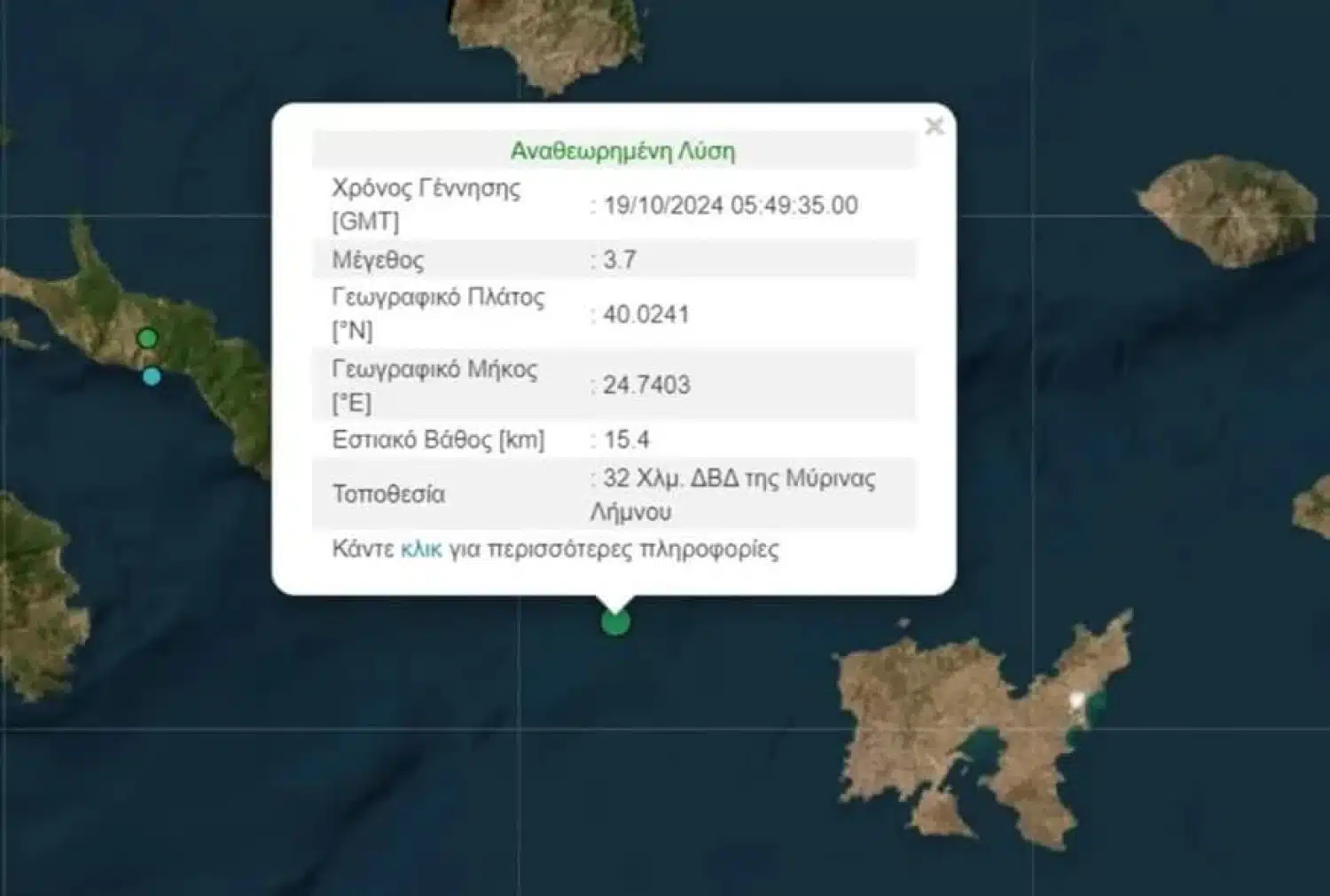Click the island in the upper right
This screenshot has height=896, width=1330.
[x=1228, y=208]
